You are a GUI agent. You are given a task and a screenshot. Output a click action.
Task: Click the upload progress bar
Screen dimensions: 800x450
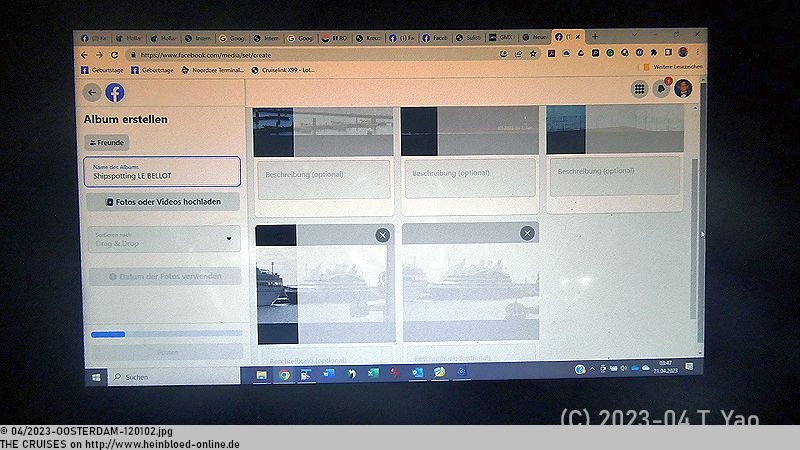(166, 334)
